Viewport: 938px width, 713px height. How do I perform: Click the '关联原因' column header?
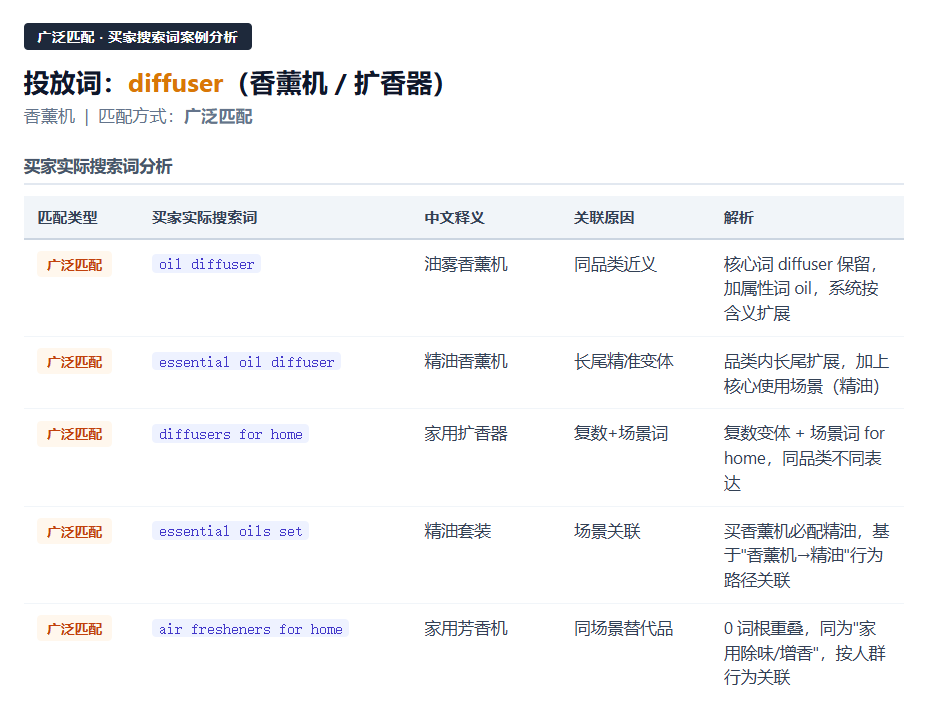[604, 218]
